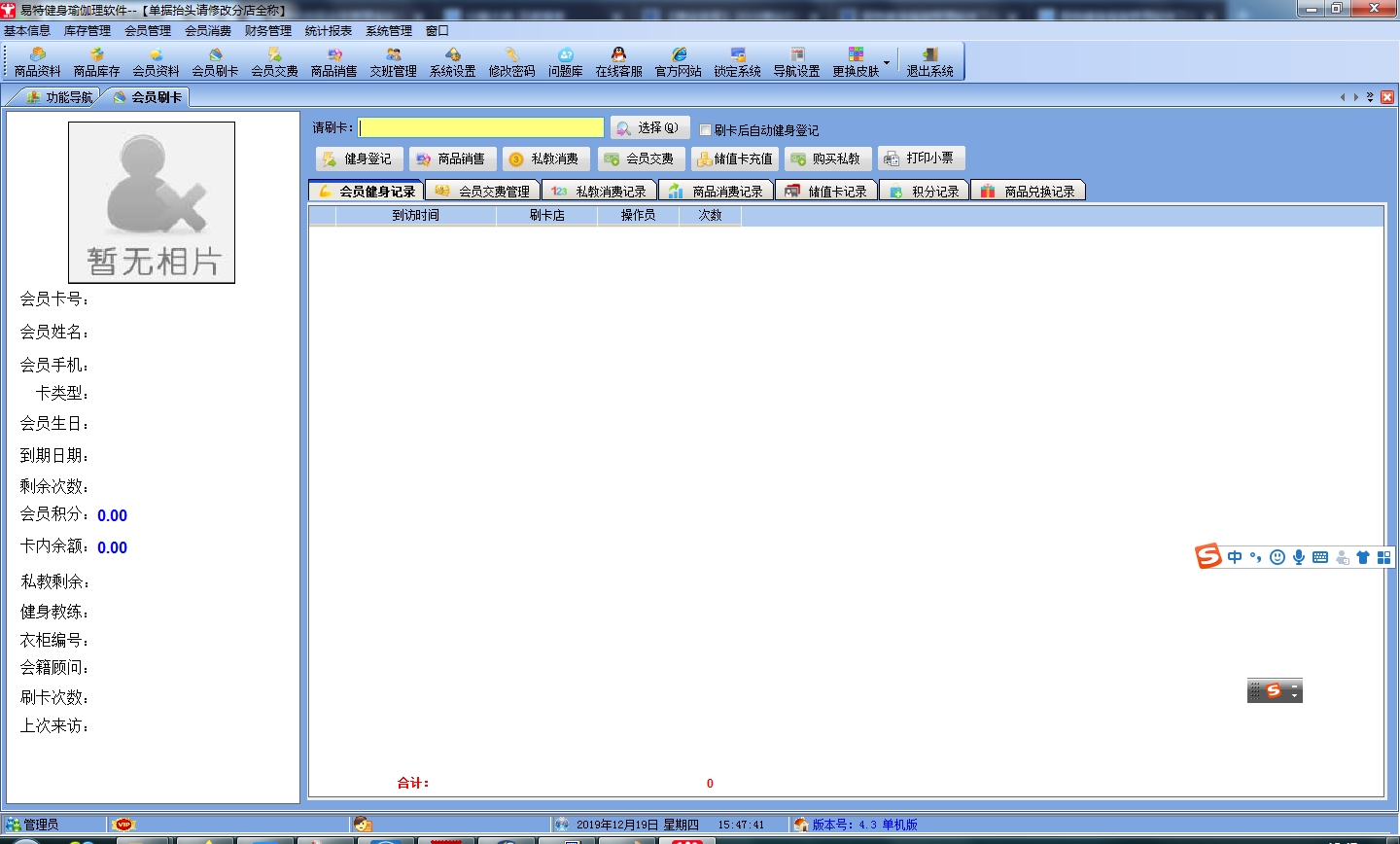Click the 储值卡充值 button
The image size is (1400, 844).
point(733,158)
